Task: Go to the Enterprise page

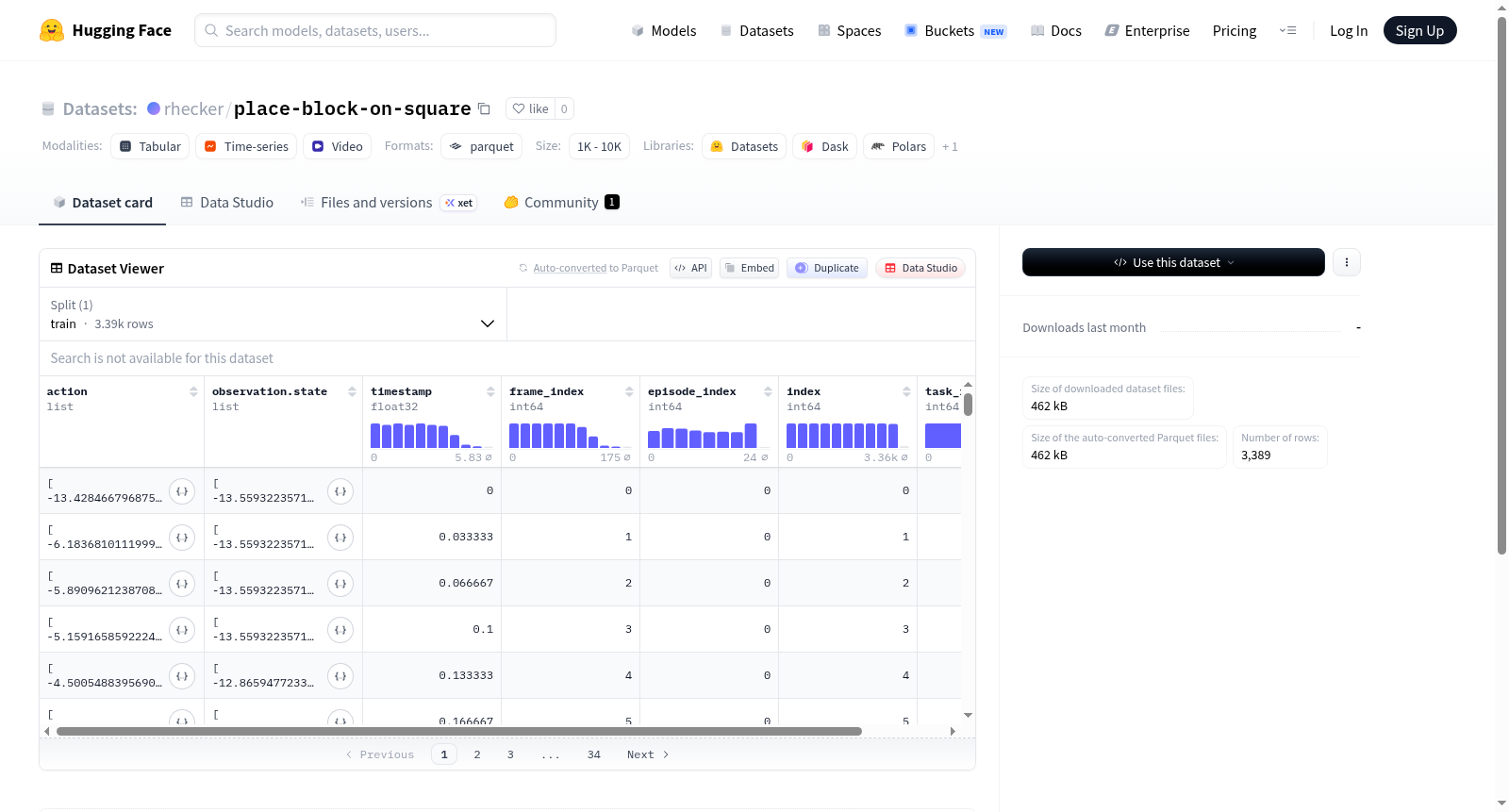Action: (x=1147, y=30)
